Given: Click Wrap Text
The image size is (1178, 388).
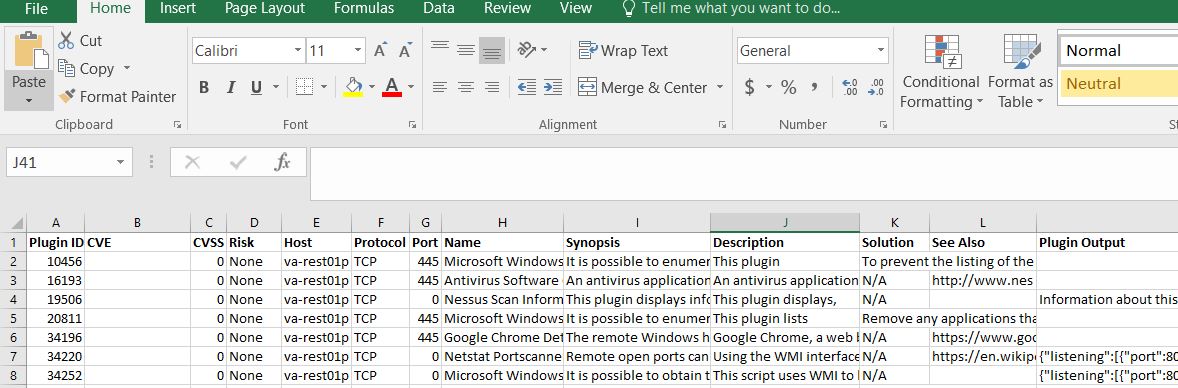Looking at the screenshot, I should 623,50.
